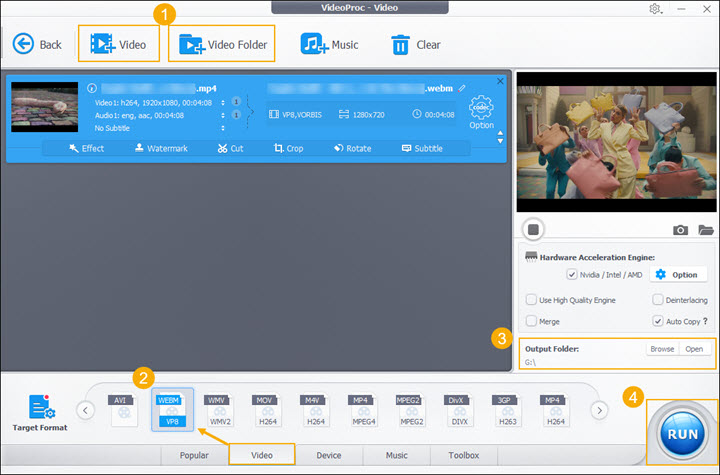720x475 pixels.
Task: Open the No Subtitle selector dropdown
Action: click(x=223, y=128)
